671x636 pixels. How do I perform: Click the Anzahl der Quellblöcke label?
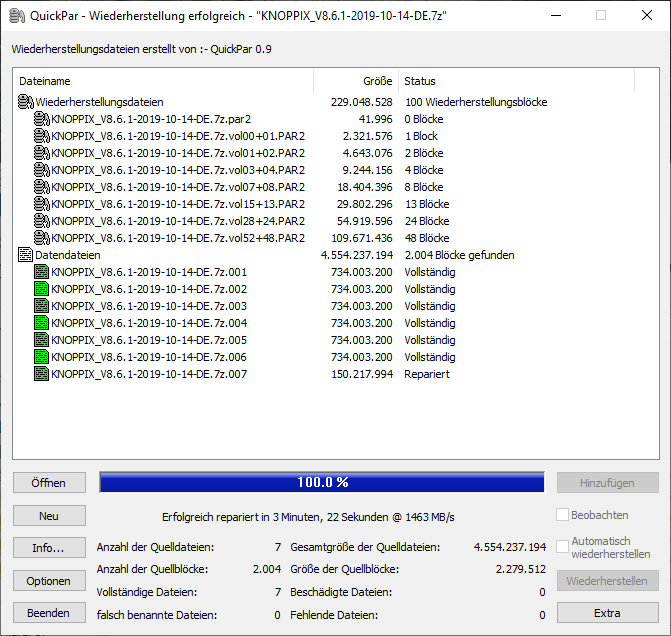point(152,569)
